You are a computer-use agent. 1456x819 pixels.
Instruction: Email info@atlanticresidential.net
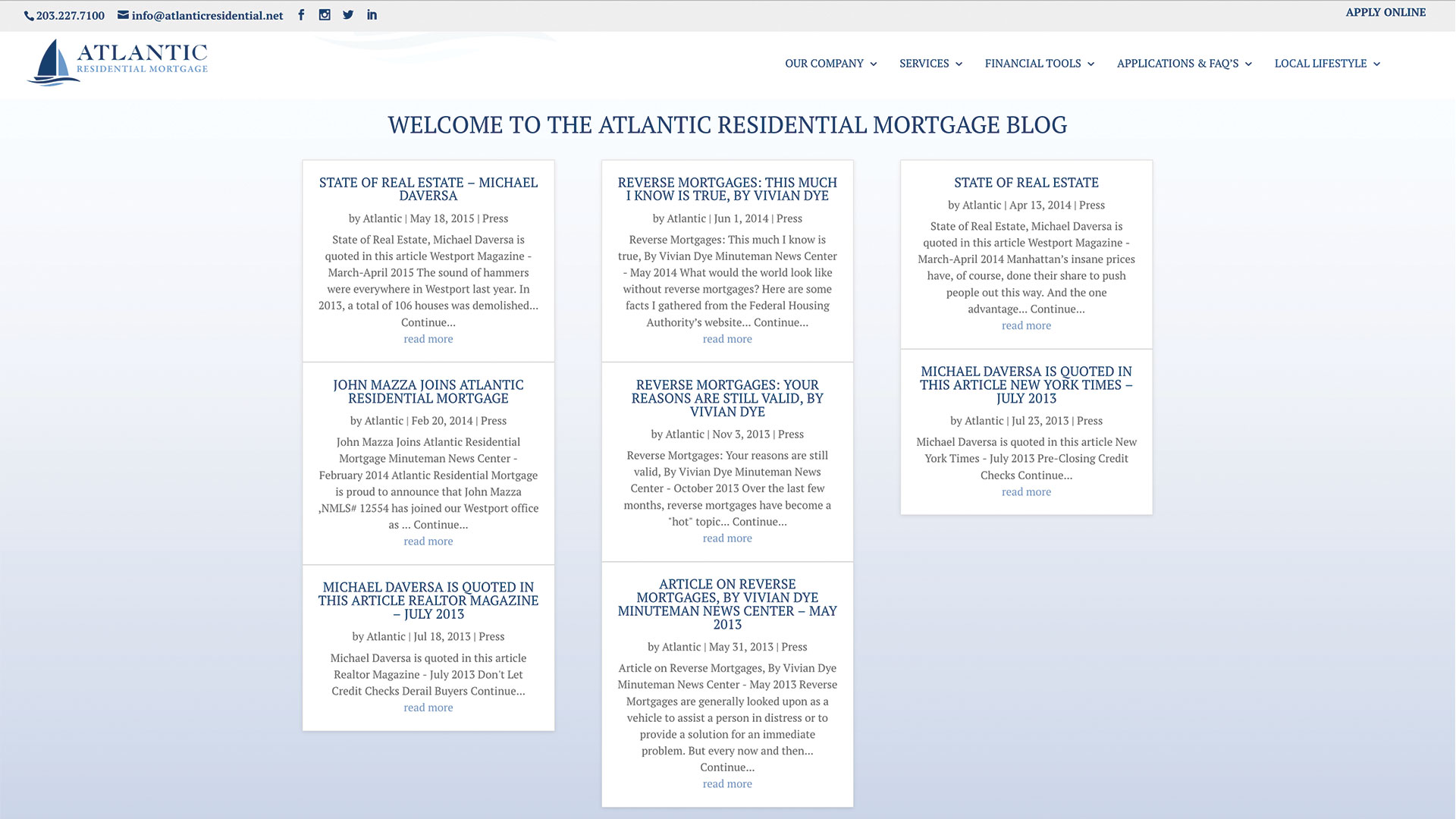(x=207, y=16)
